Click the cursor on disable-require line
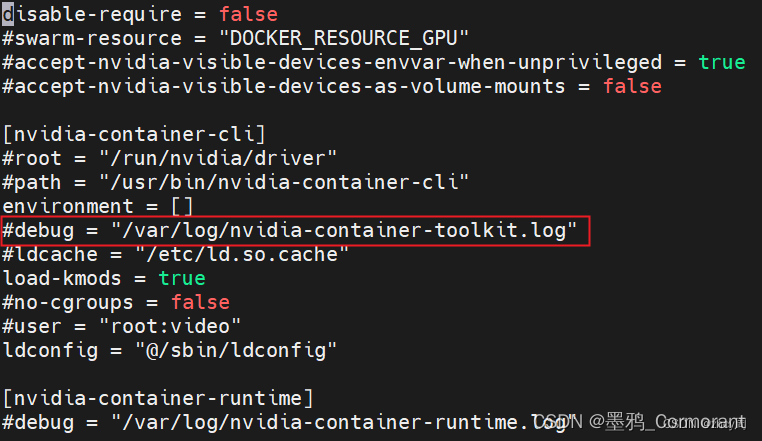The image size is (762, 441). point(8,14)
